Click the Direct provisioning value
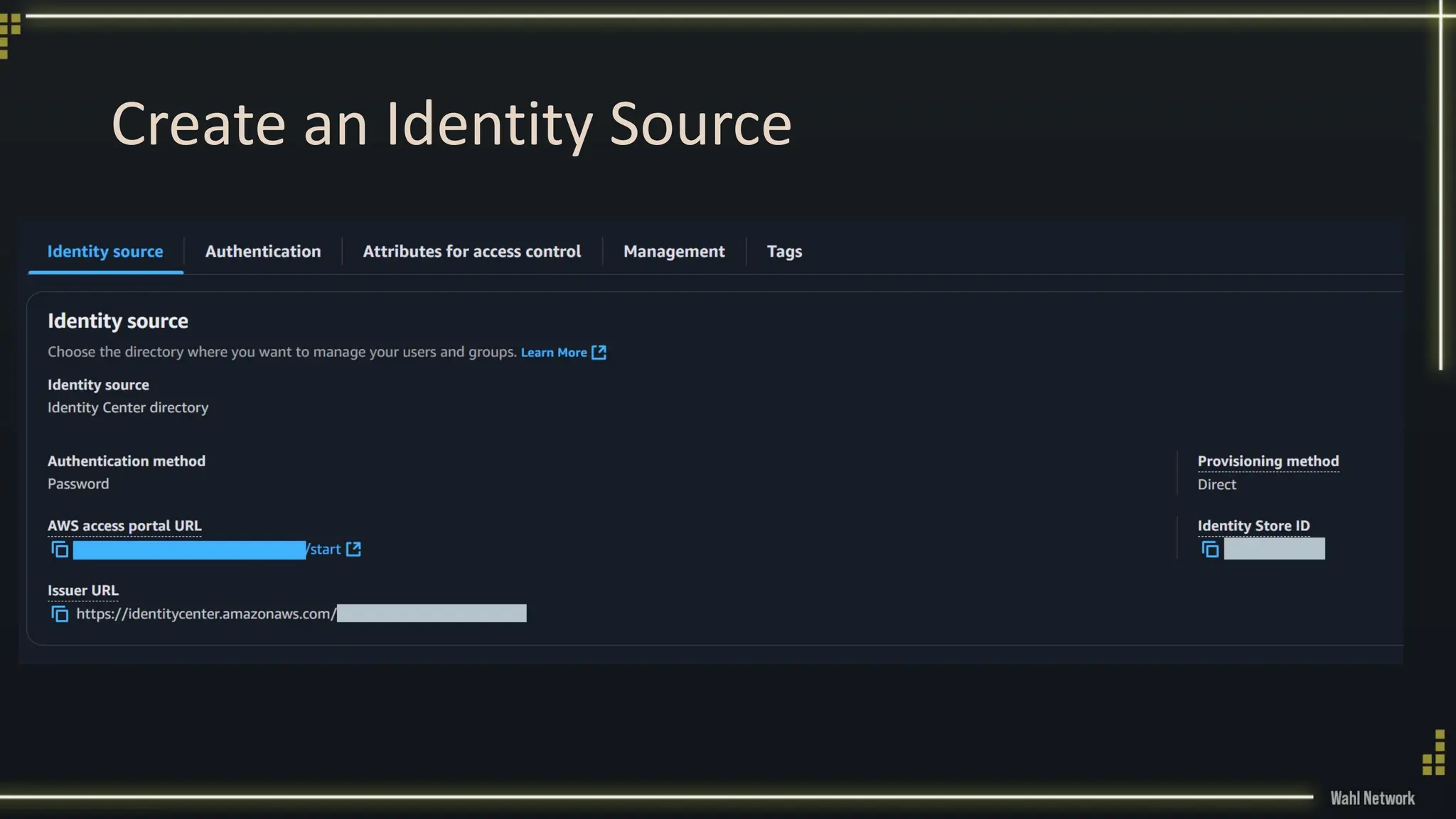The image size is (1456, 819). pos(1217,485)
